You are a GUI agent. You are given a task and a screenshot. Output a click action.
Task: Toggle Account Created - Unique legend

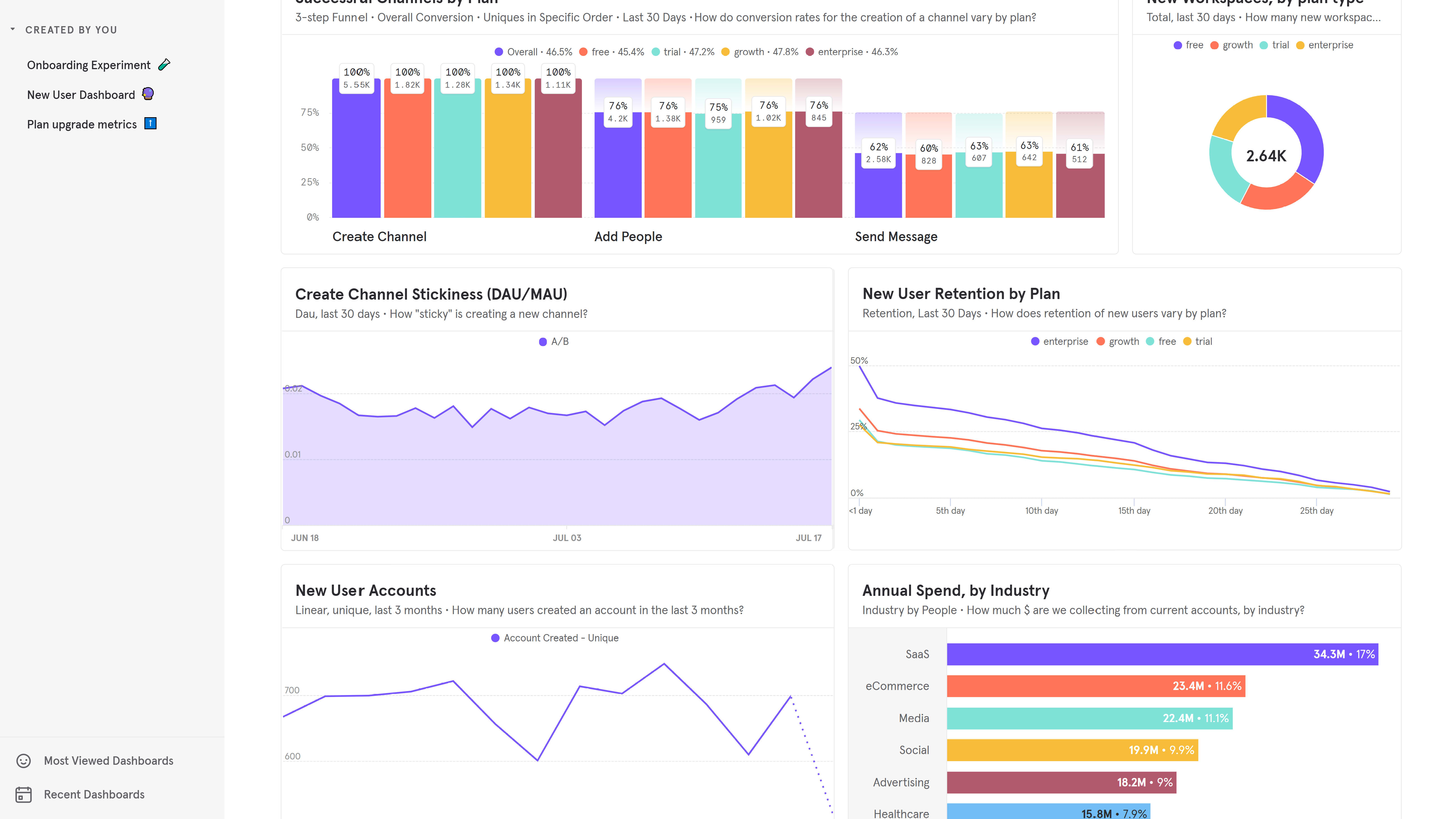coord(555,638)
